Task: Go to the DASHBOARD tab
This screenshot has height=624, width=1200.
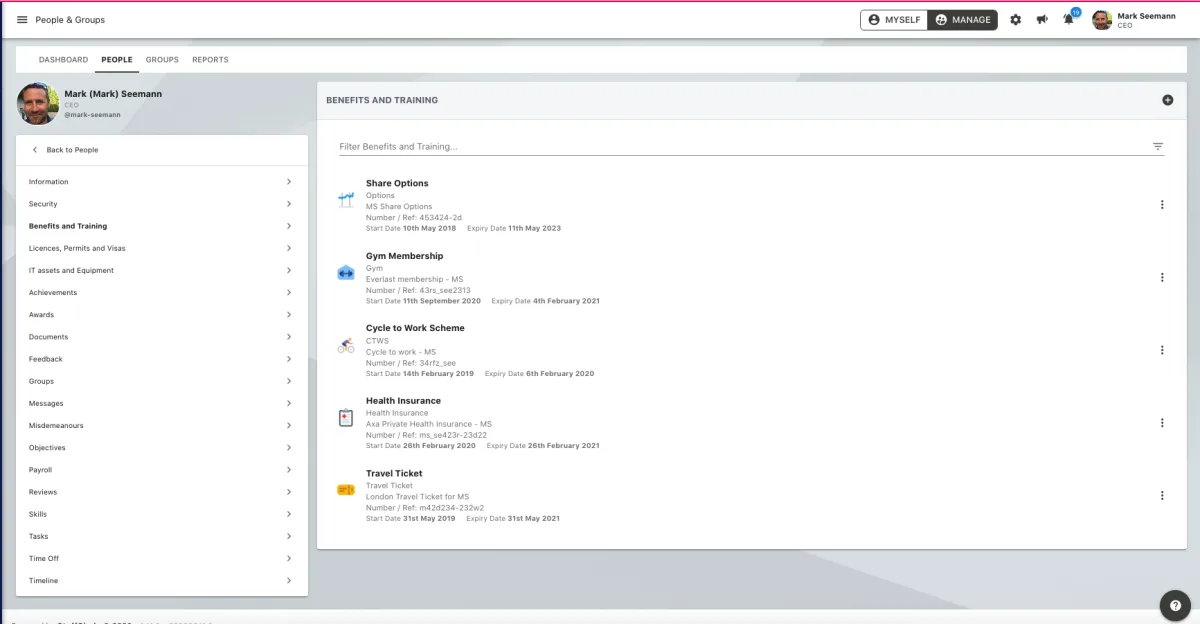Action: click(63, 60)
